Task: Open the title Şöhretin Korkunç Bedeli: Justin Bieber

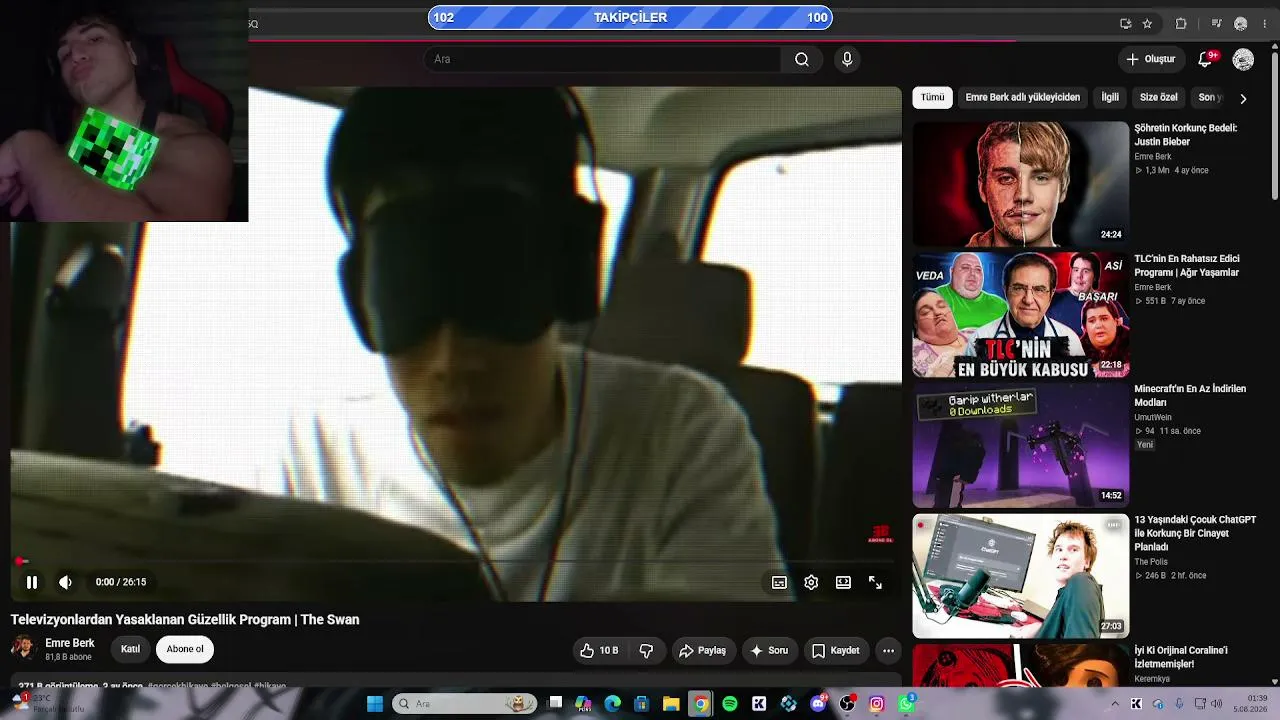Action: coord(1186,135)
